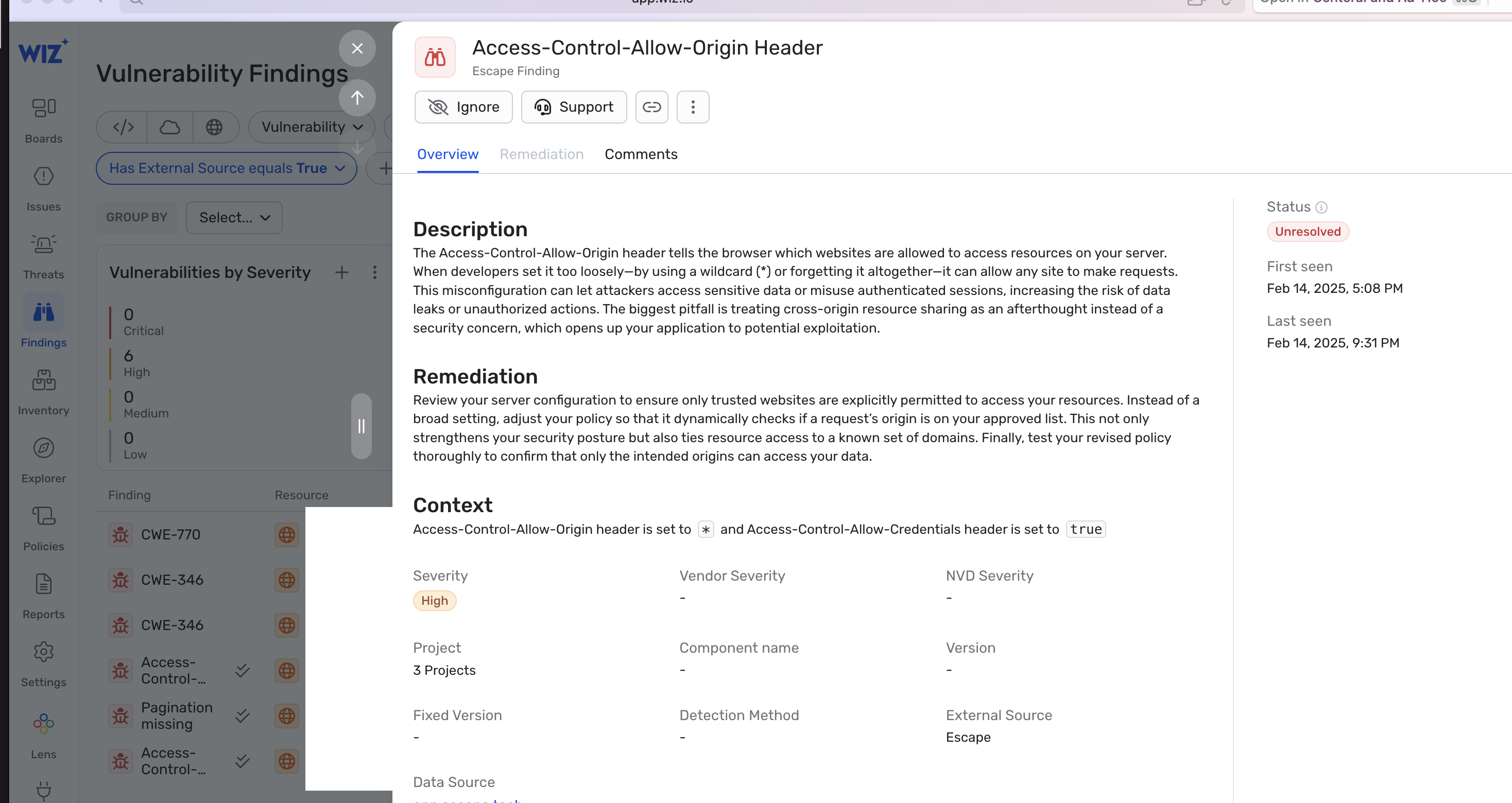This screenshot has width=1512, height=803.
Task: Open Explorer in the sidebar
Action: (43, 460)
